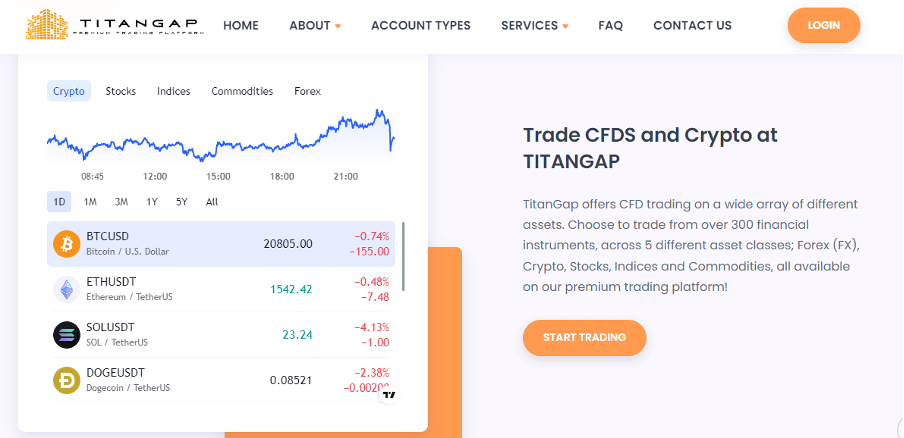
Task: Click the Dogecoin coin icon
Action: 66,380
